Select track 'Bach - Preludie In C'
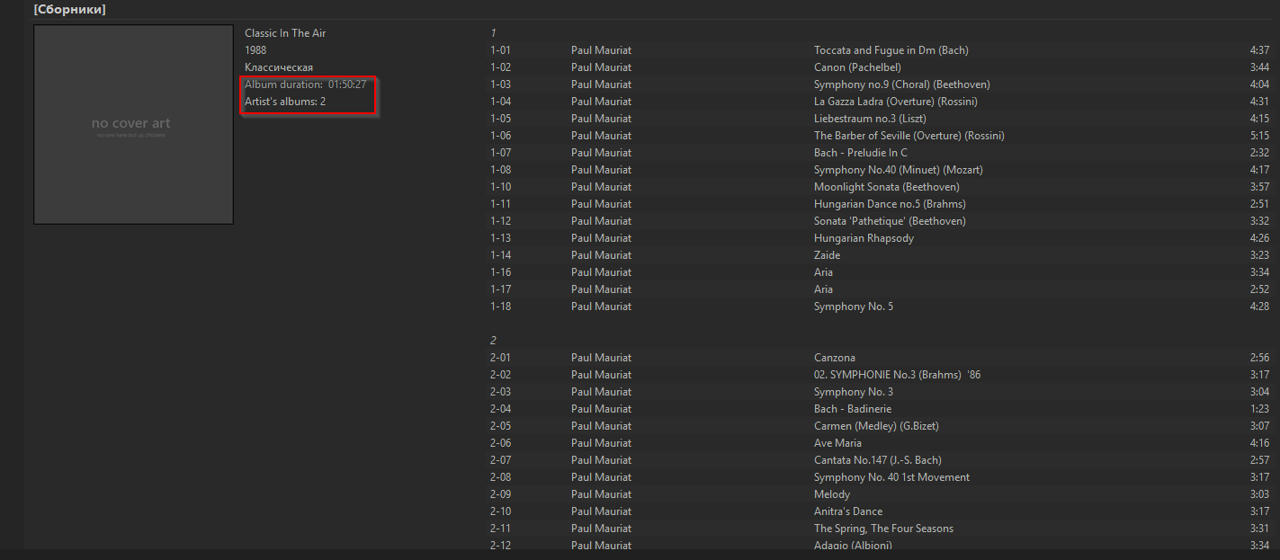The height and width of the screenshot is (560, 1280). click(x=880, y=152)
